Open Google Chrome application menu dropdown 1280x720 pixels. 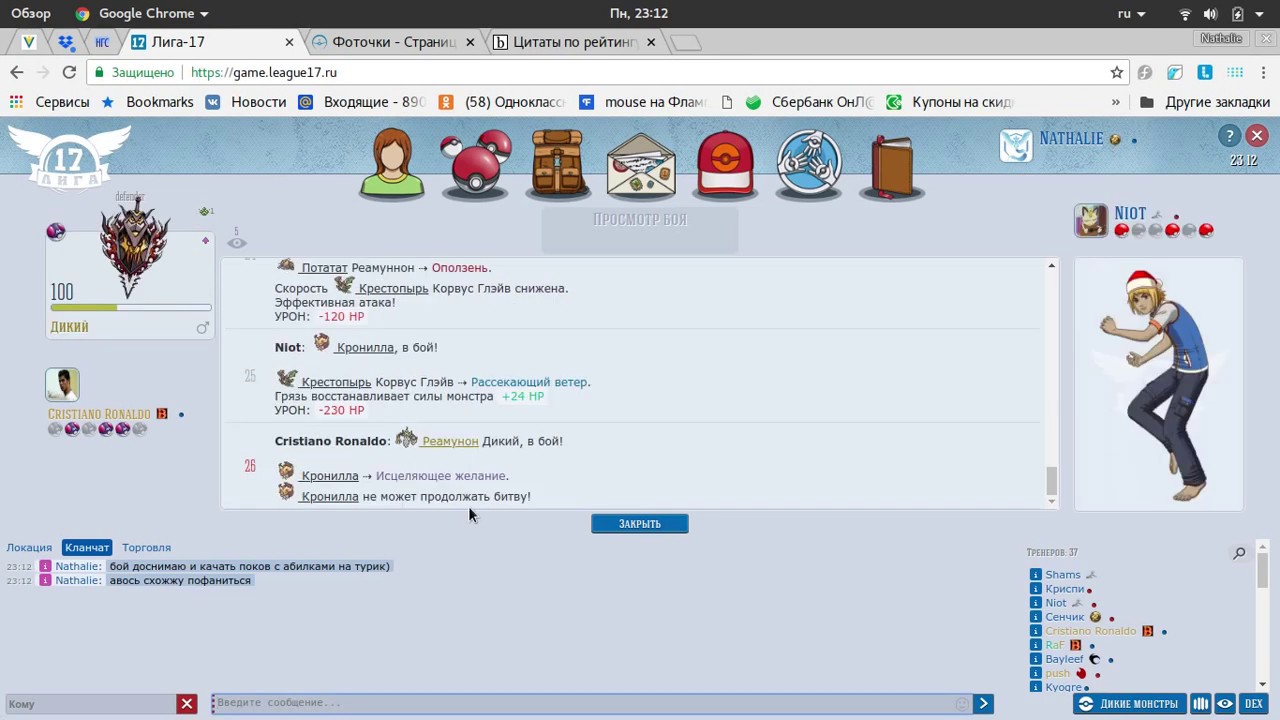coord(142,13)
